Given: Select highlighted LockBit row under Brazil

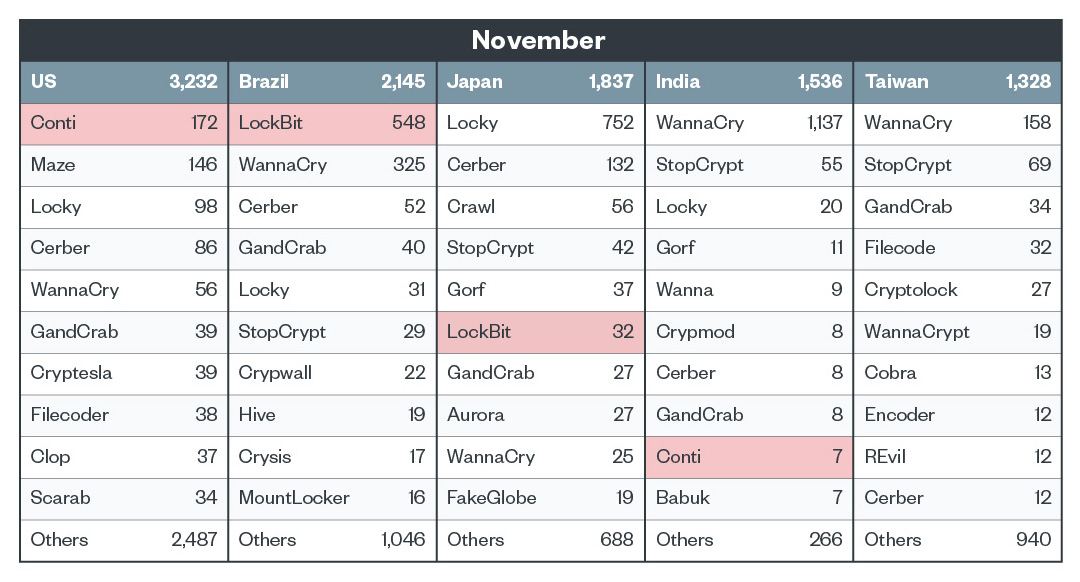Looking at the screenshot, I should tap(332, 124).
